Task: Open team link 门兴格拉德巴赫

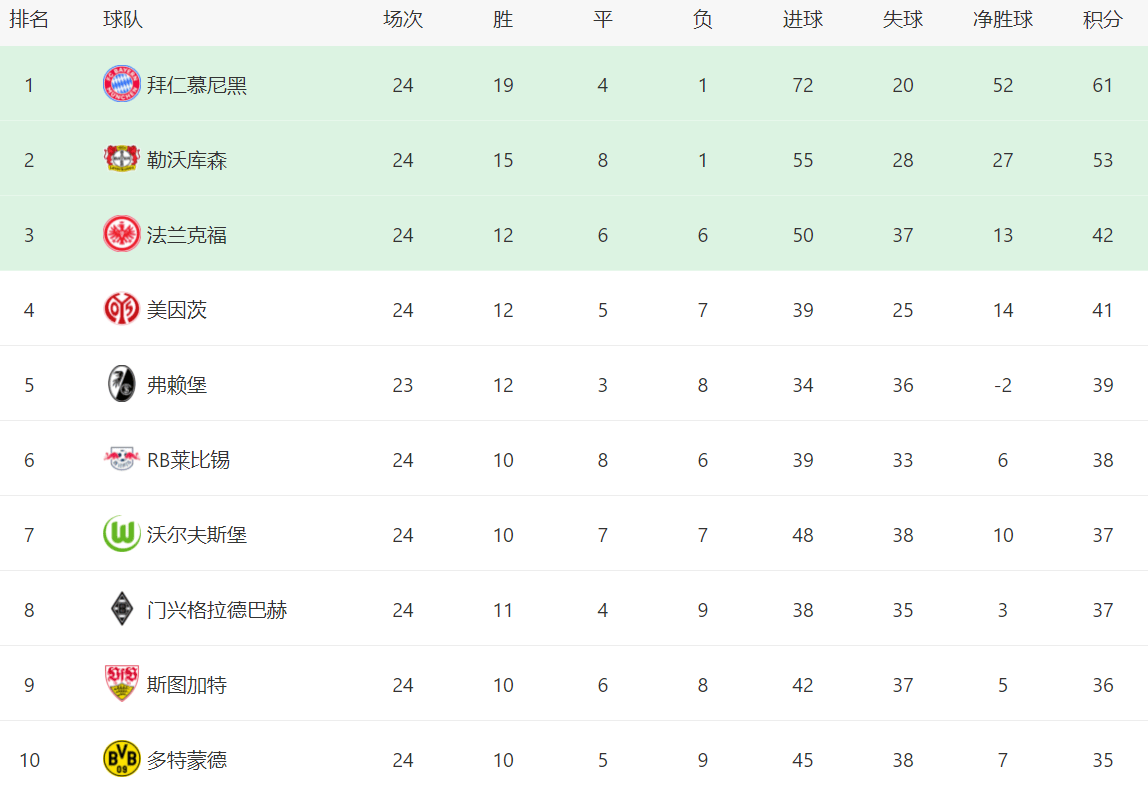Action: tap(217, 610)
